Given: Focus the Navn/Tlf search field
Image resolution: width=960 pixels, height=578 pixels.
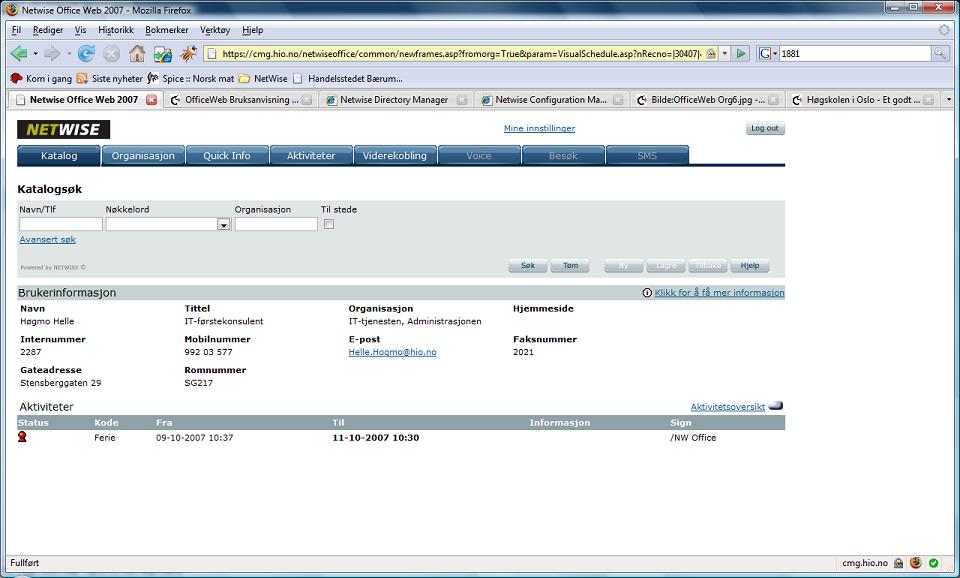Looking at the screenshot, I should point(61,224).
